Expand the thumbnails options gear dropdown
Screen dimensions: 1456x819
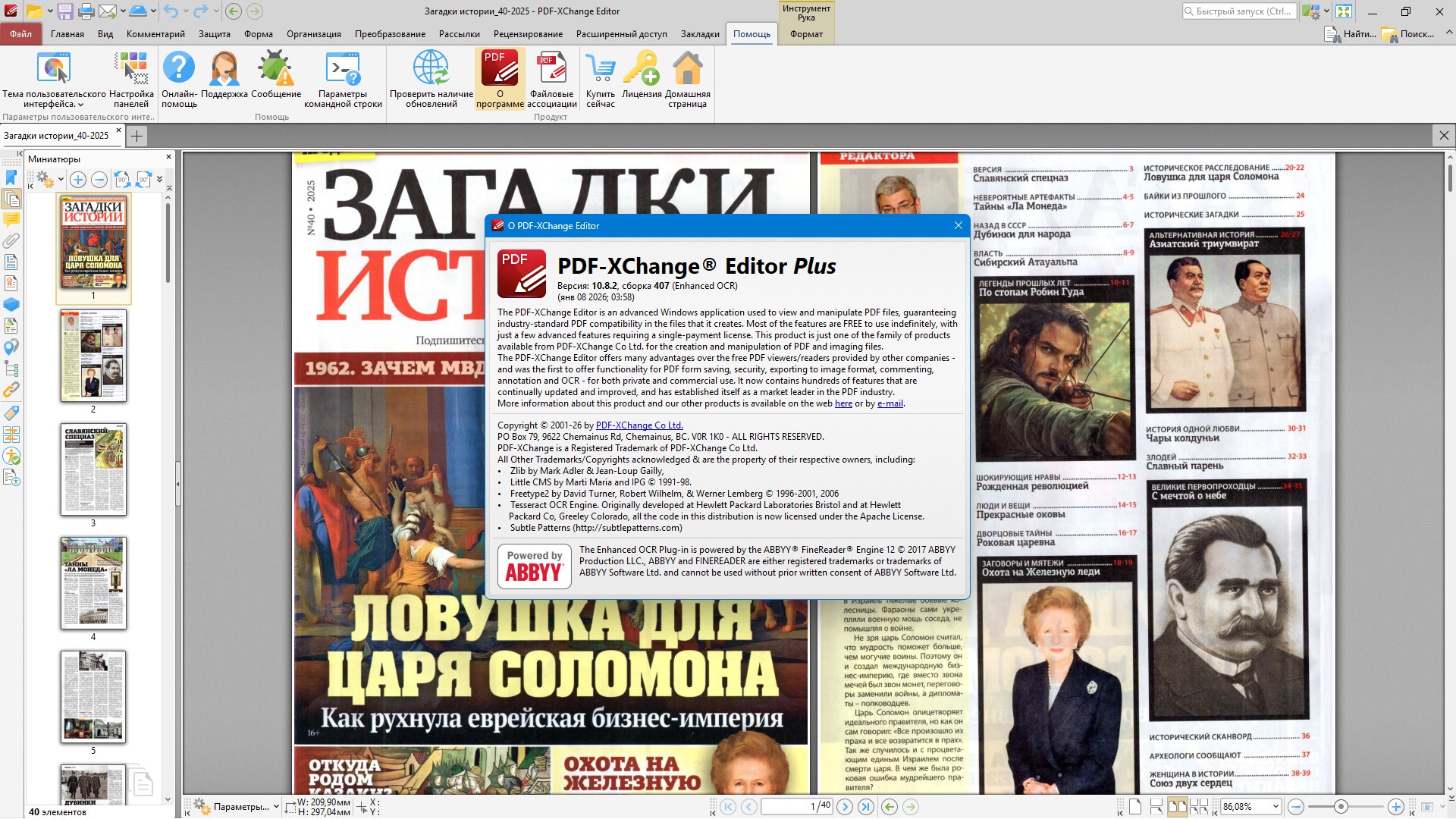click(61, 180)
